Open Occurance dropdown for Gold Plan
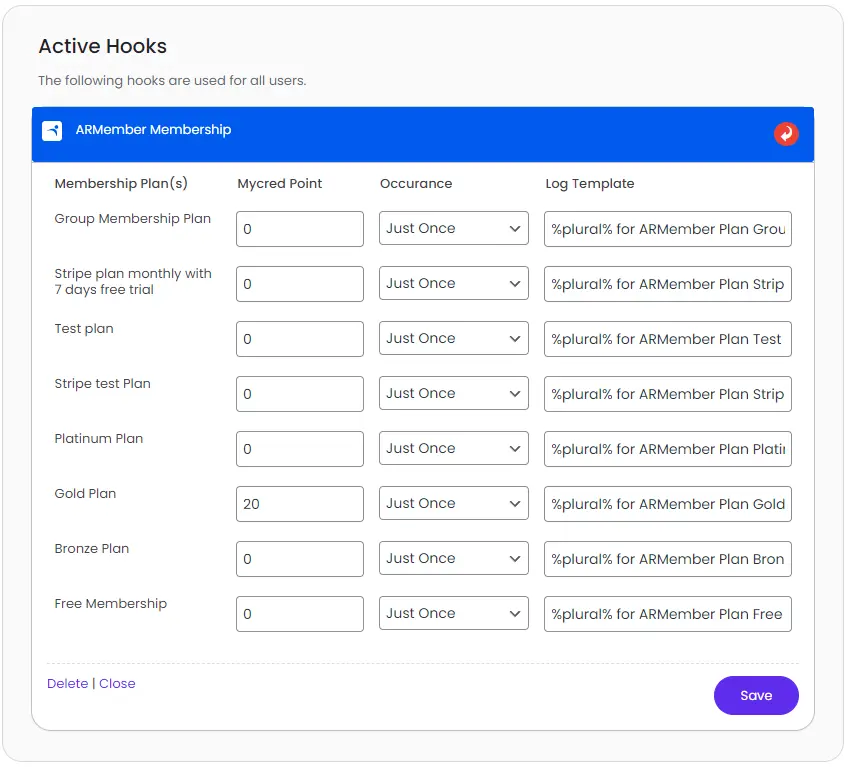The image size is (848, 767). click(x=453, y=504)
